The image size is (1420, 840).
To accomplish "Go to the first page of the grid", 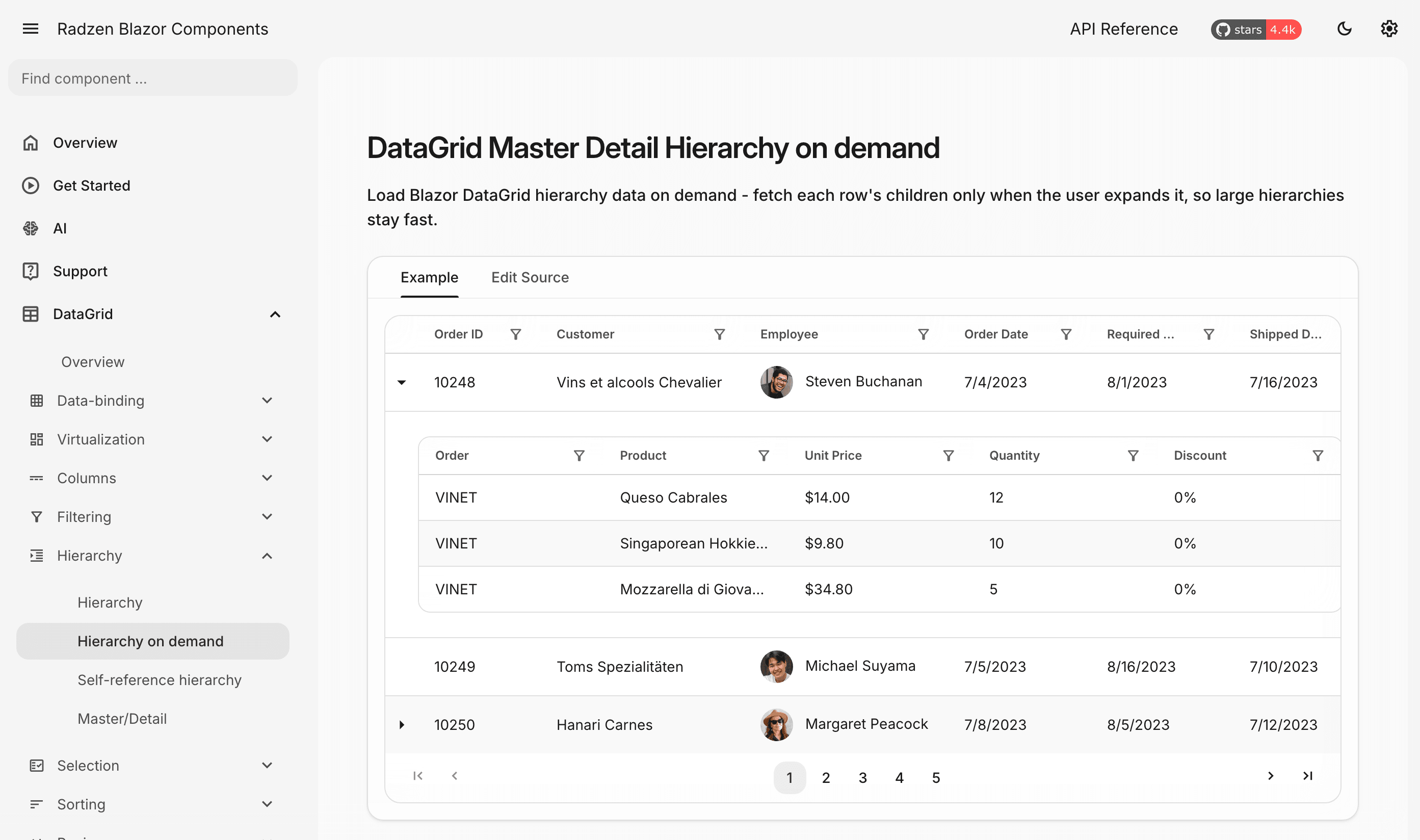I will click(418, 776).
